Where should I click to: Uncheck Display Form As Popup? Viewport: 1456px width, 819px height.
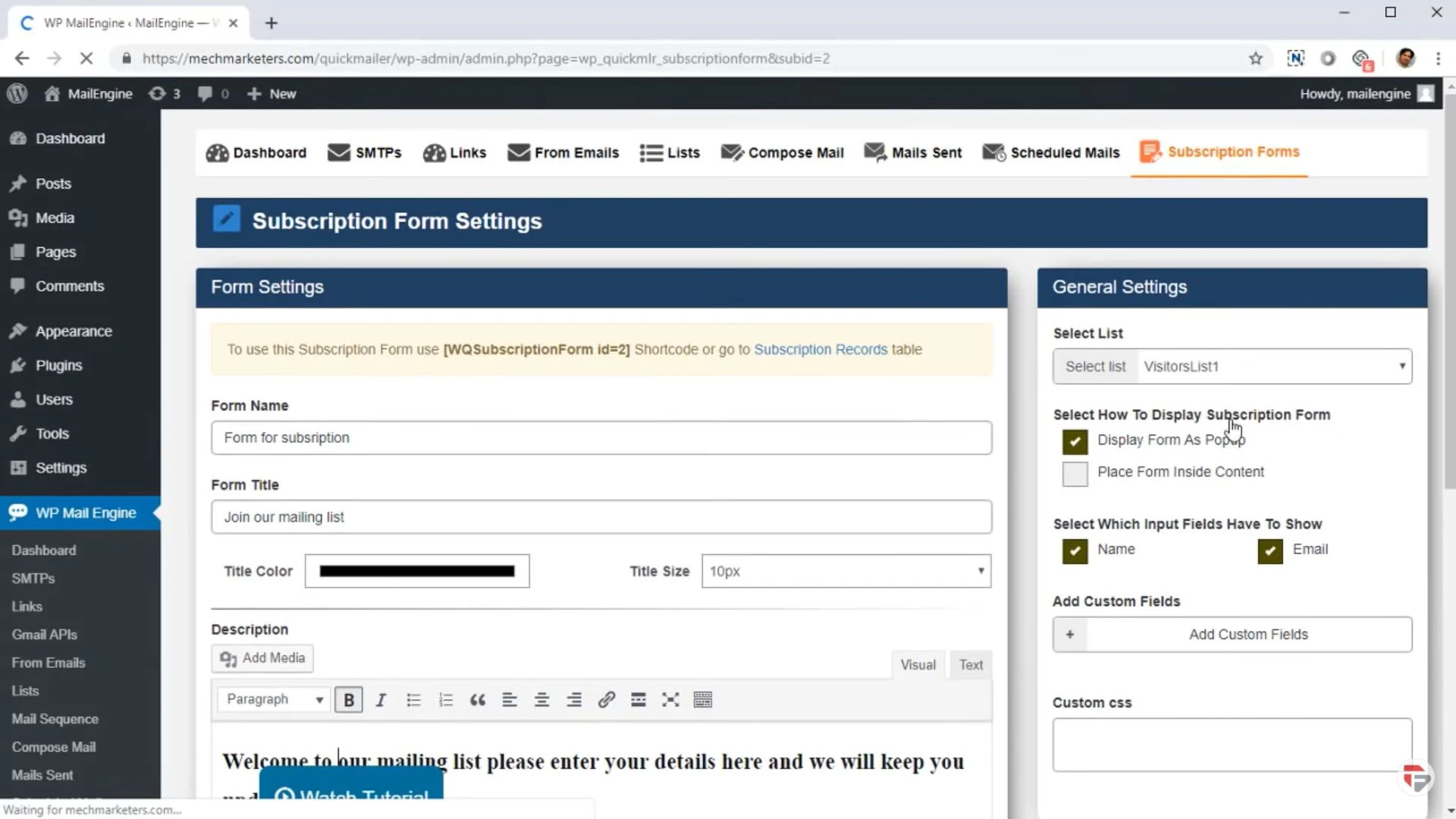coord(1073,441)
